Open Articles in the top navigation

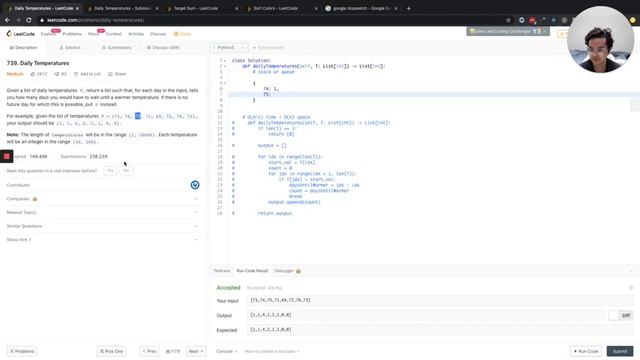[x=136, y=34]
